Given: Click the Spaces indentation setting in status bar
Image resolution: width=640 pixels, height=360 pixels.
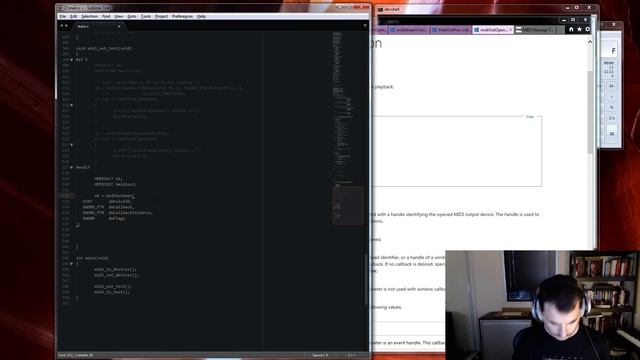Looking at the screenshot, I should tap(320, 355).
